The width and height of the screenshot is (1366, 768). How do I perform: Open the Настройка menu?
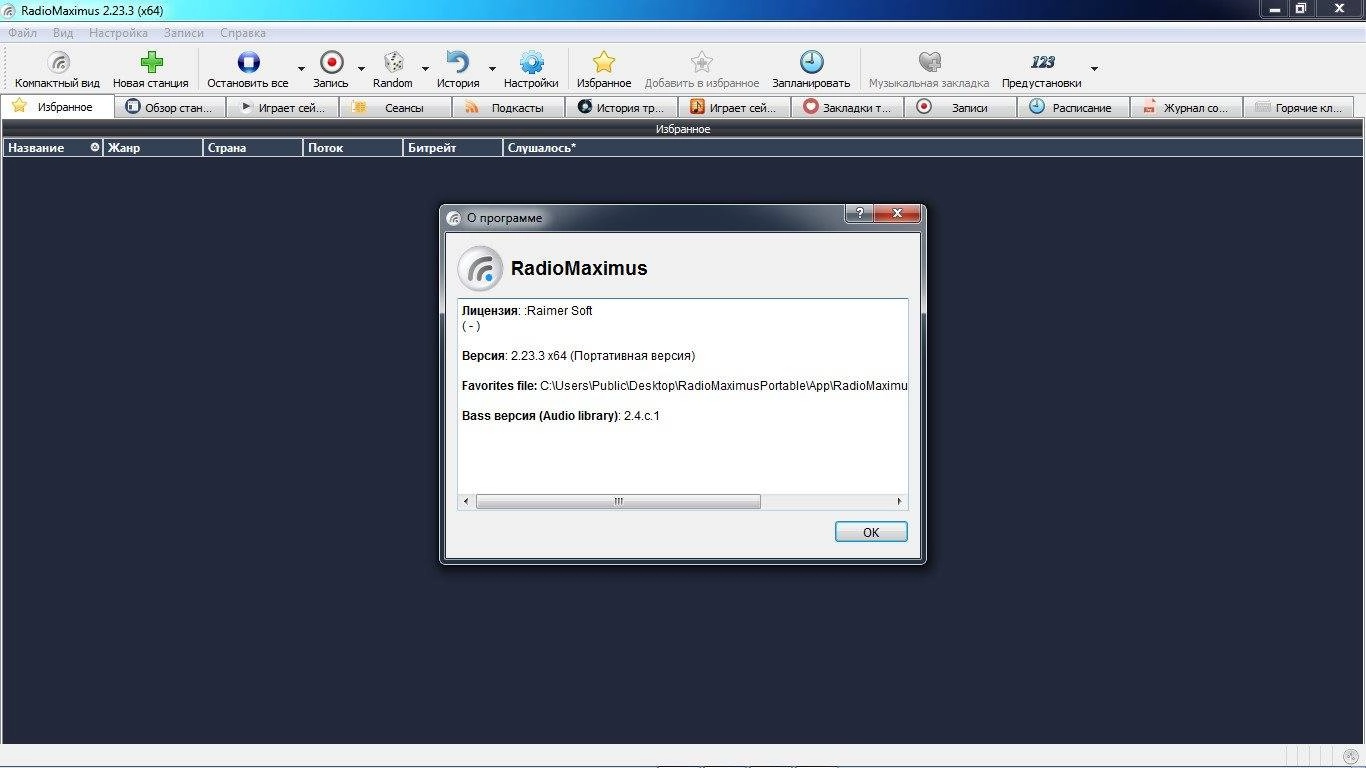point(118,33)
